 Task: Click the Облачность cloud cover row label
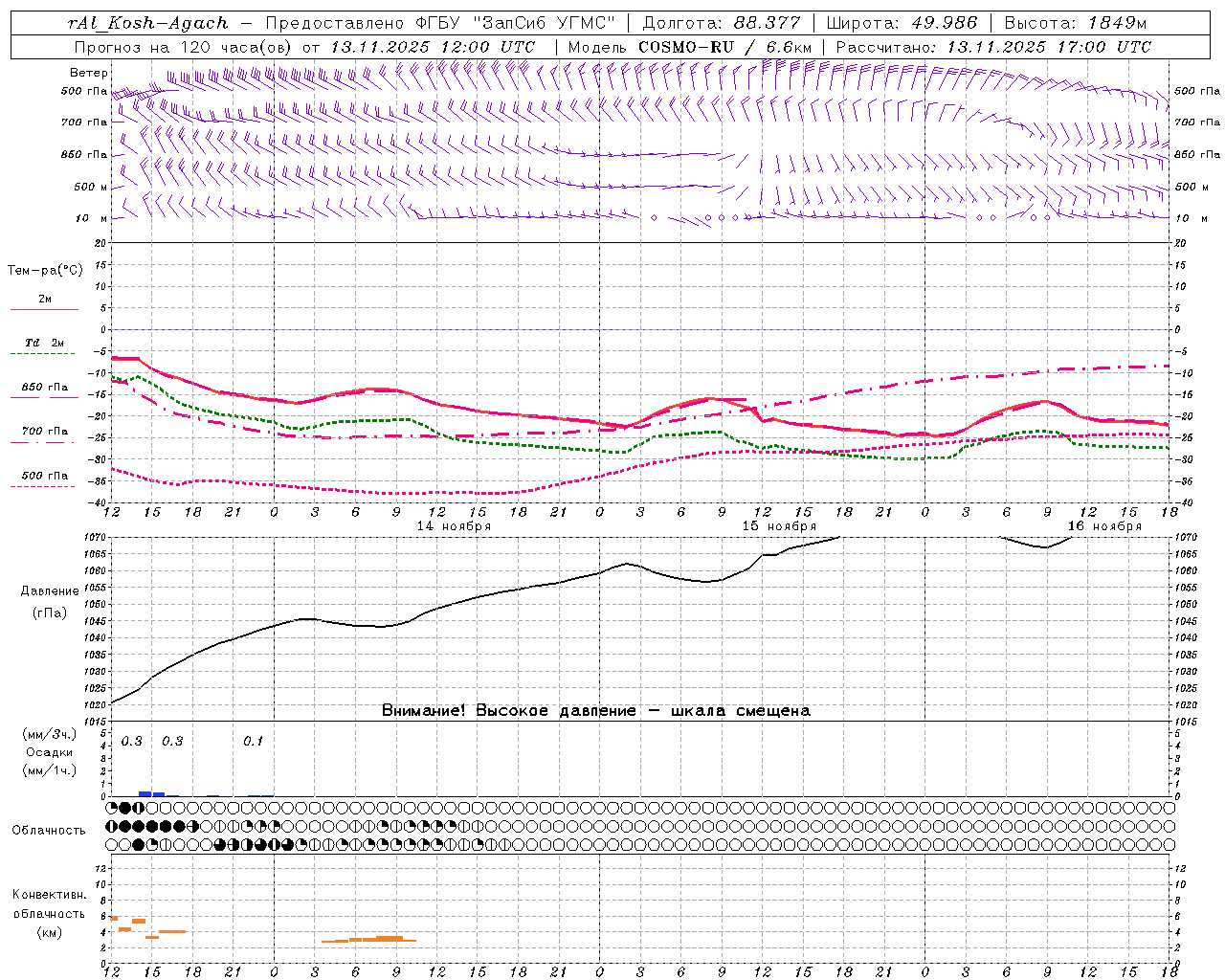point(49,831)
